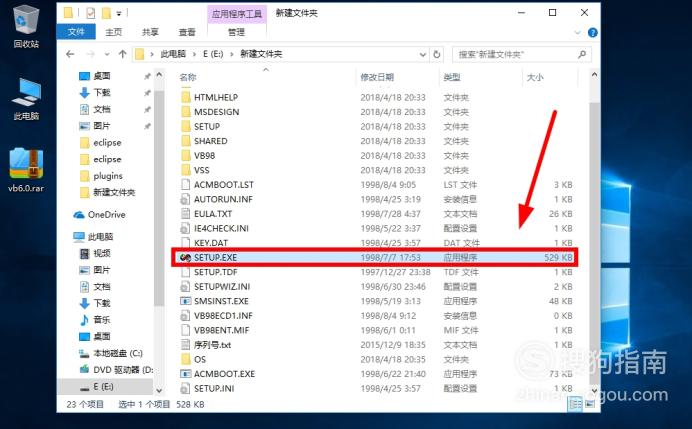Open the Home ribbon tab
This screenshot has height=429, width=692.
click(113, 32)
